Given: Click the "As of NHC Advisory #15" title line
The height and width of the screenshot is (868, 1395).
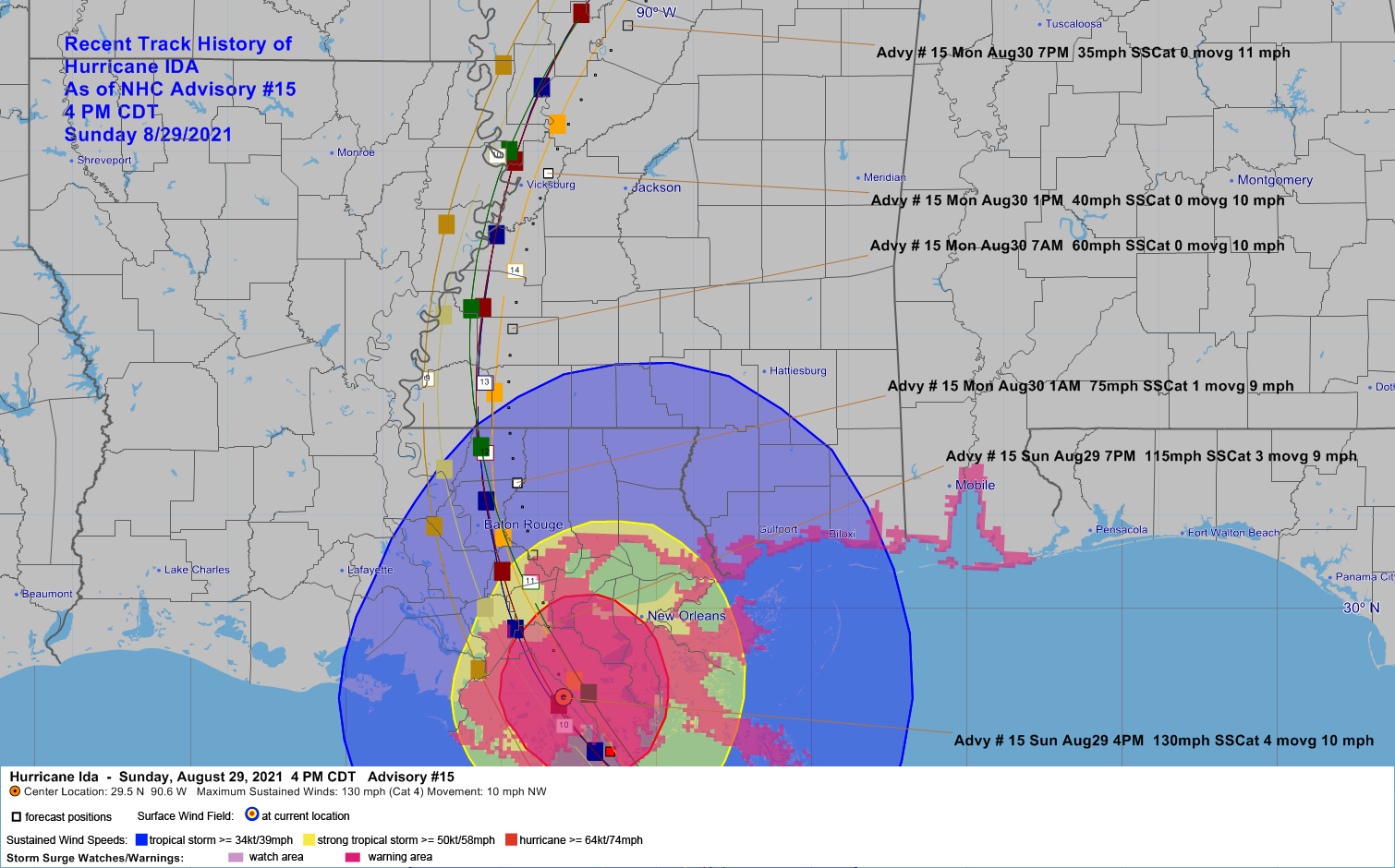Looking at the screenshot, I should click(x=180, y=90).
